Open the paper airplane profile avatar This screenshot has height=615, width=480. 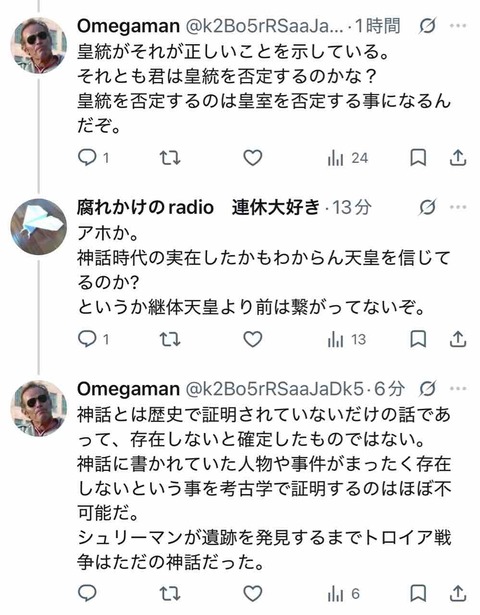(38, 227)
